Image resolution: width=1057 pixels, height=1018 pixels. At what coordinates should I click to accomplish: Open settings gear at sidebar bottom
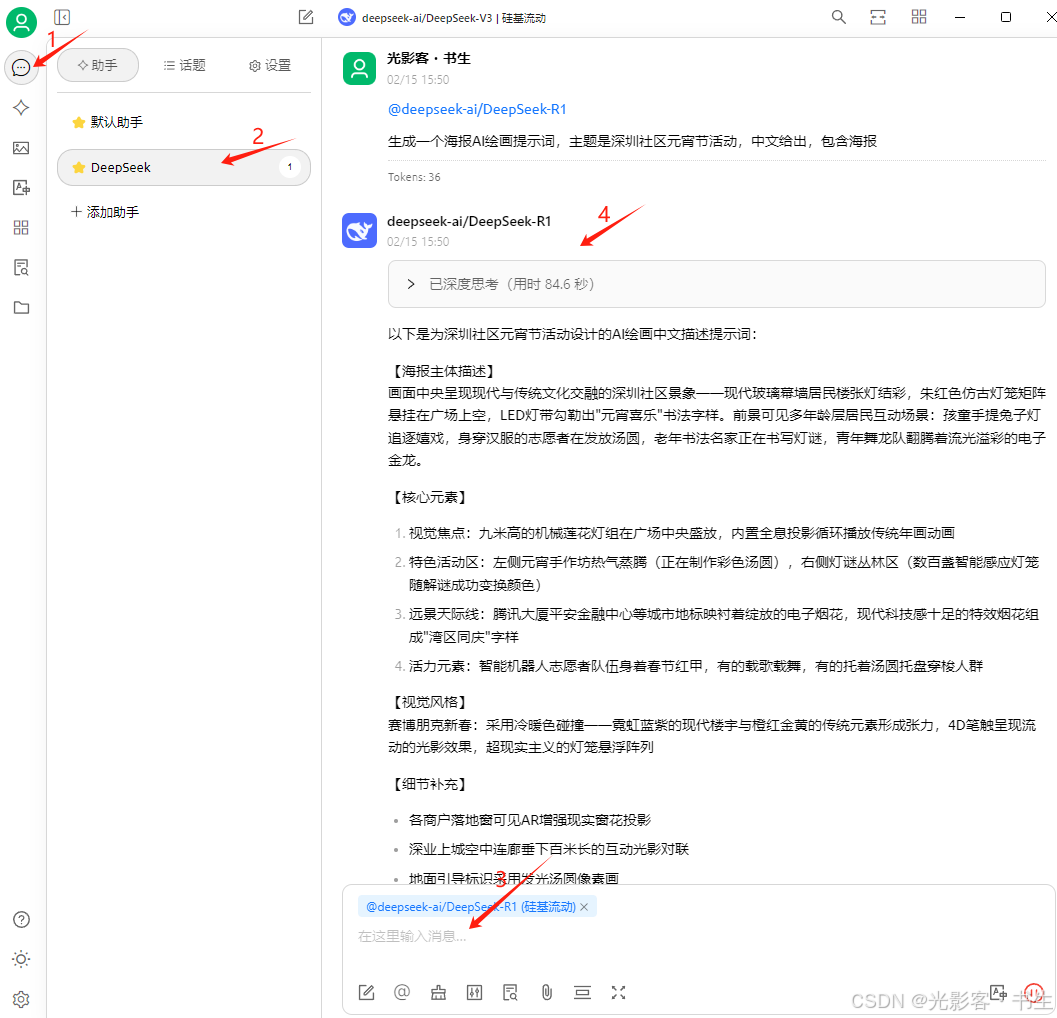(21, 999)
